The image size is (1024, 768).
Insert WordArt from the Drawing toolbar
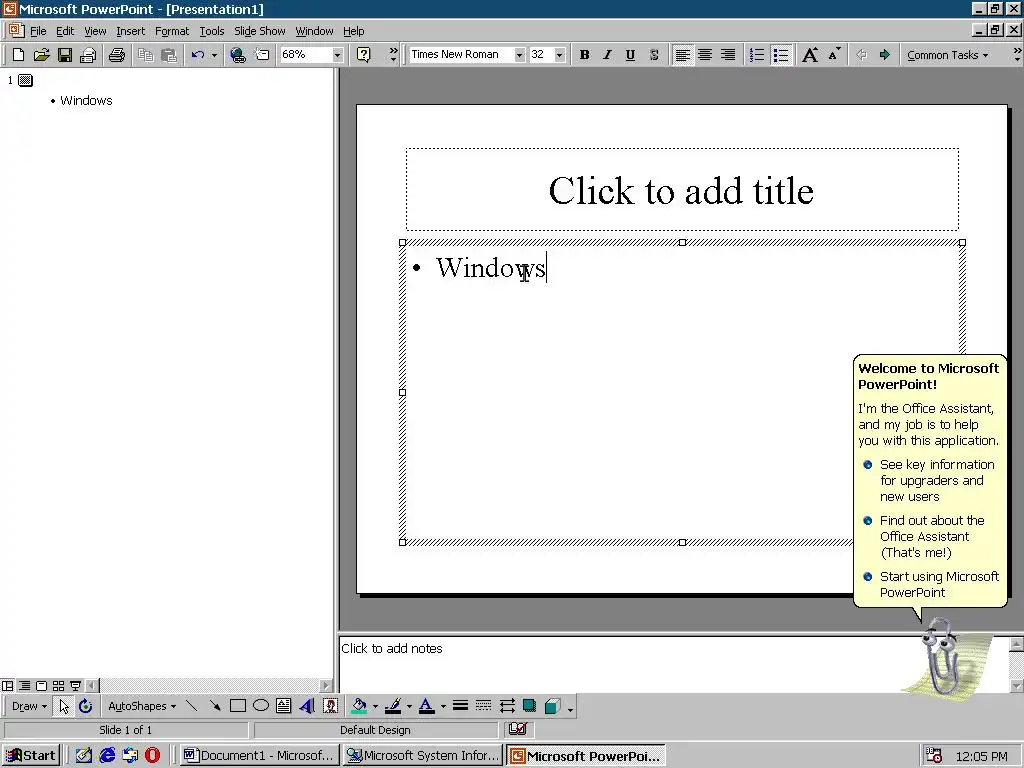[x=307, y=706]
